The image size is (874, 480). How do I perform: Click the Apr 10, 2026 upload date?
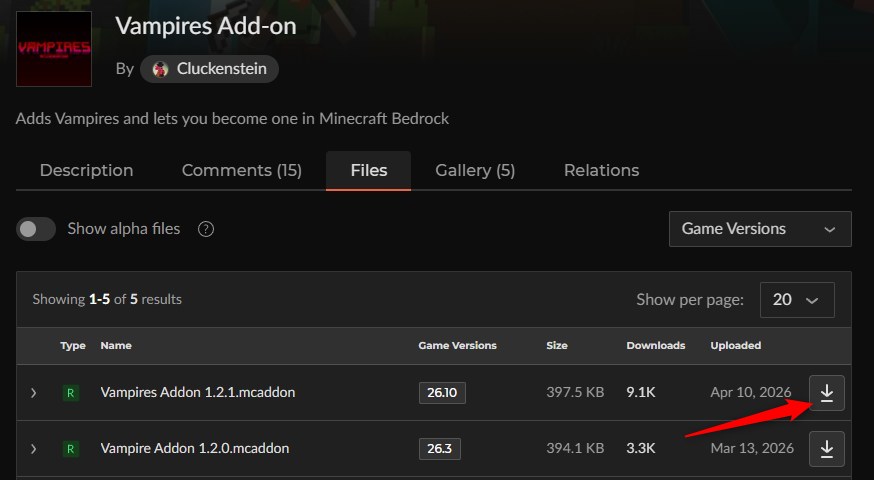click(x=751, y=392)
